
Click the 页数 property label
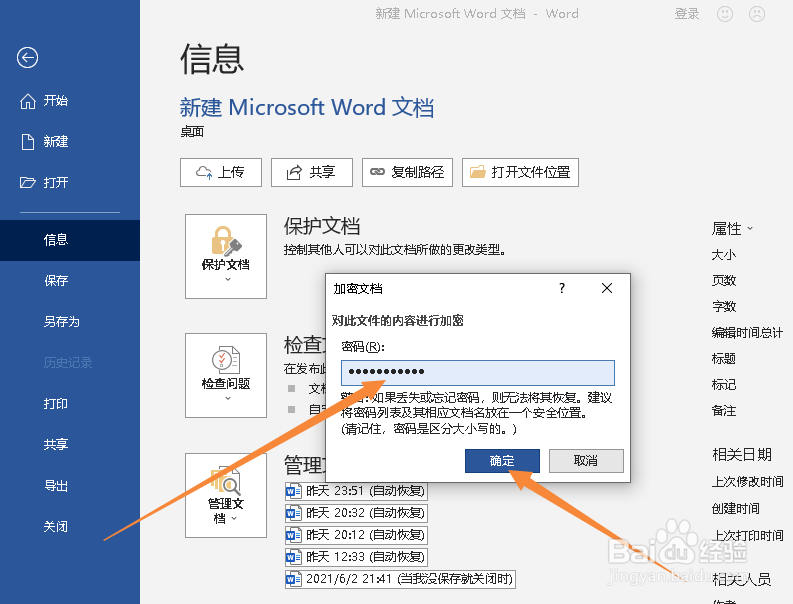(724, 281)
